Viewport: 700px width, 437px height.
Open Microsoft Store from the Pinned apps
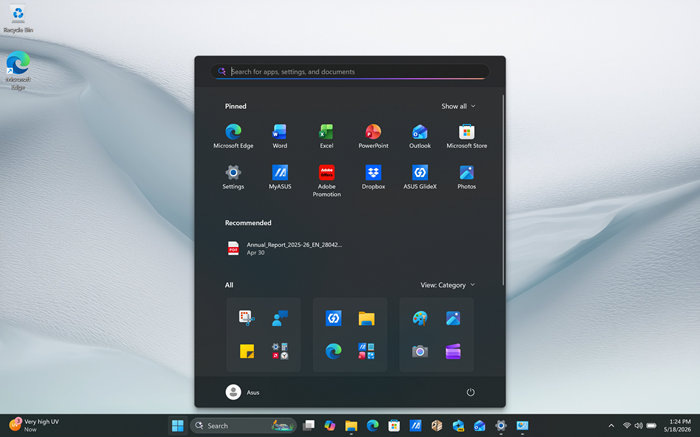[467, 136]
